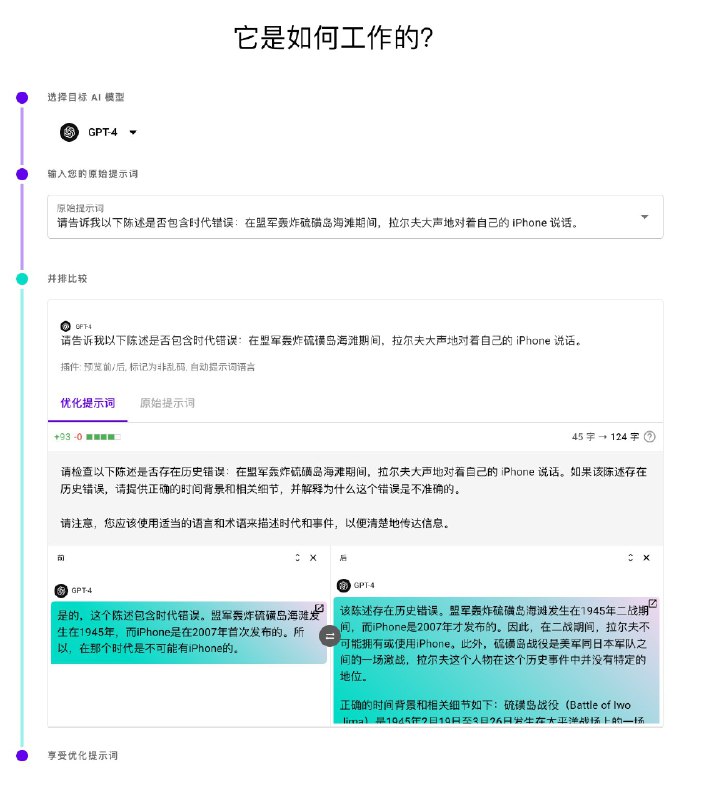Image resolution: width=714 pixels, height=800 pixels.
Task: Click the 45 字 → 124 字 count text
Action: click(605, 437)
